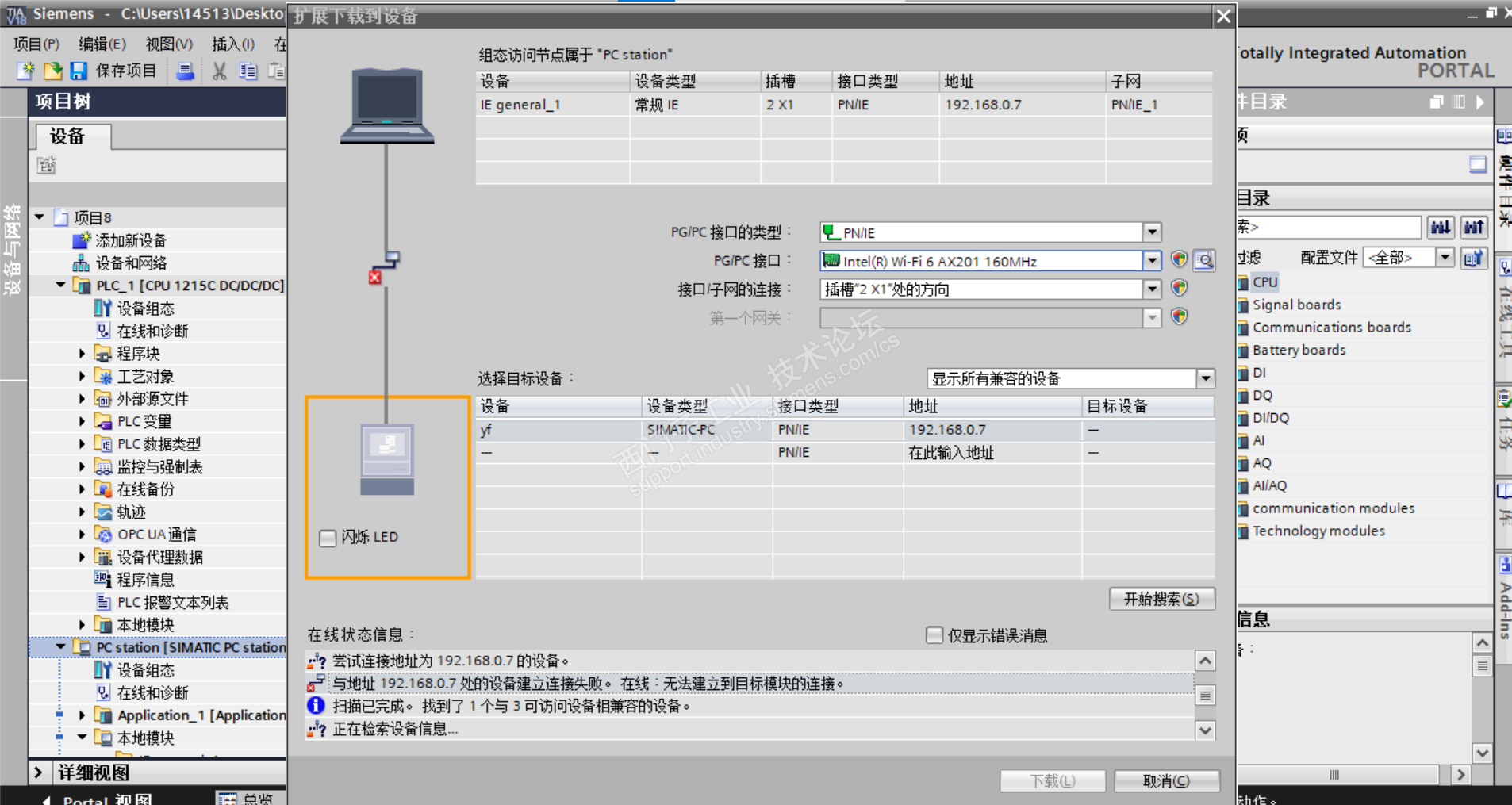This screenshot has width=1512, height=805.
Task: Click the shield icon beside 接口/子网的连接
Action: point(1179,289)
